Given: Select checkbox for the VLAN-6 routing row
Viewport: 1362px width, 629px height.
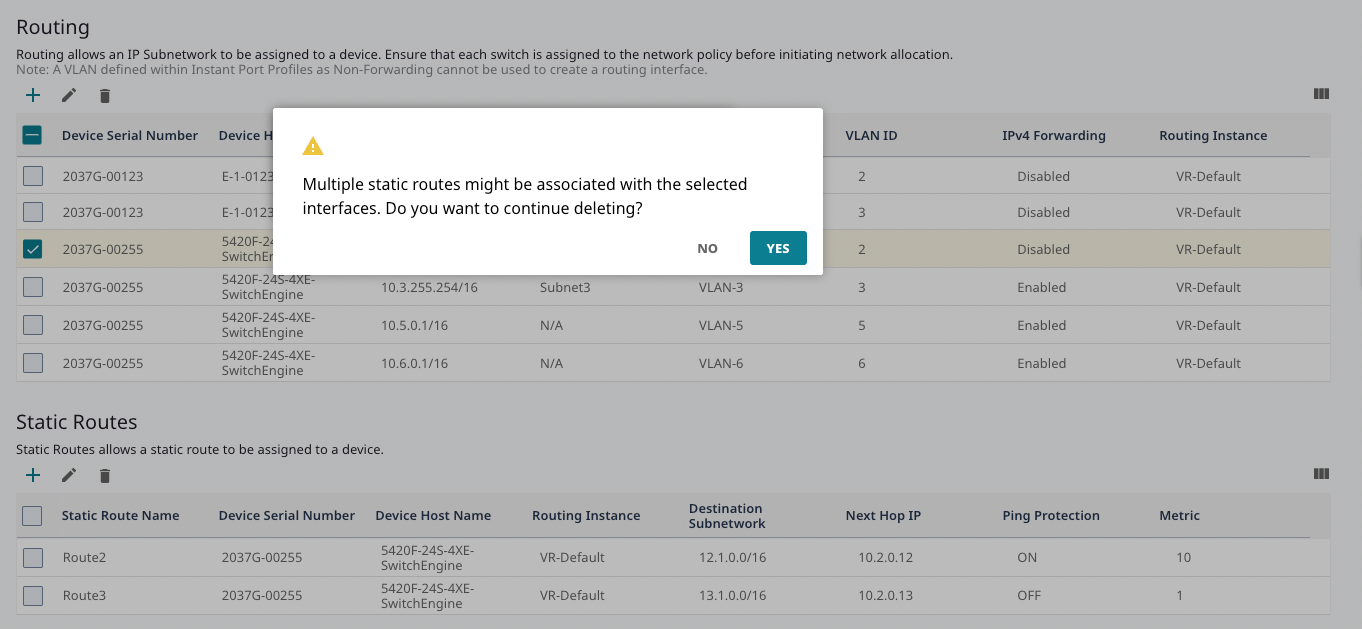Looking at the screenshot, I should tap(33, 363).
